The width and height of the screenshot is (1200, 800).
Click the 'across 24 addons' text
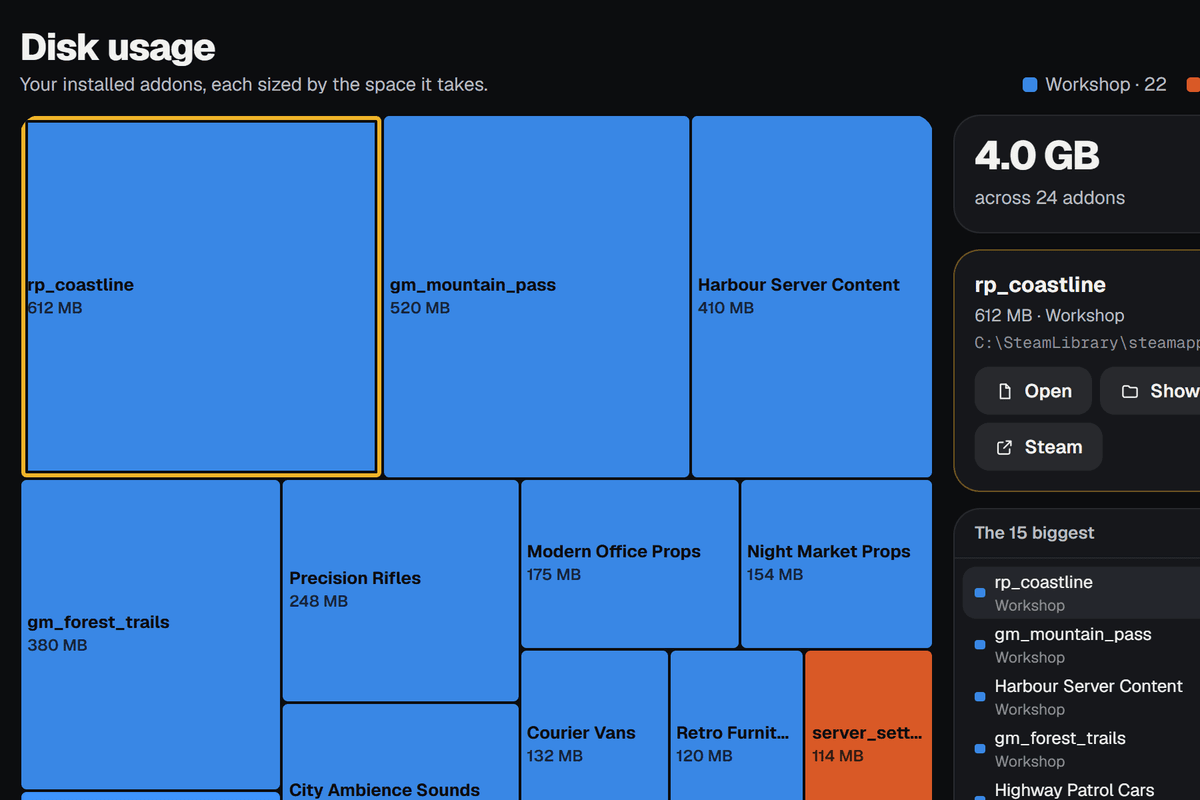pyautogui.click(x=1050, y=198)
